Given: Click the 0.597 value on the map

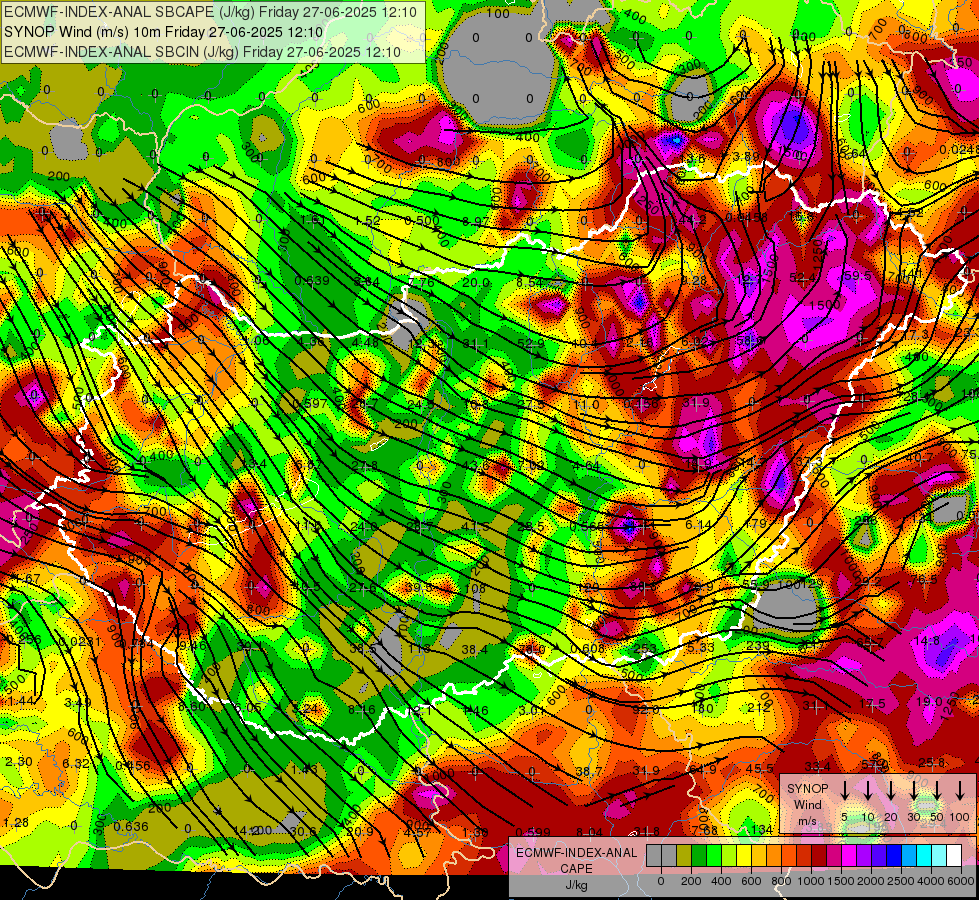Looking at the screenshot, I should 309,403.
